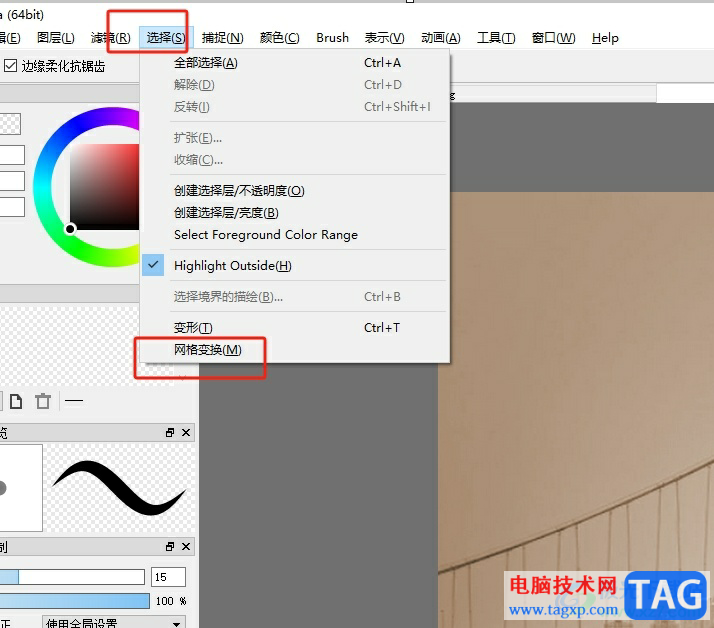This screenshot has height=628, width=714.
Task: Click the new brush page icon
Action: coord(16,401)
